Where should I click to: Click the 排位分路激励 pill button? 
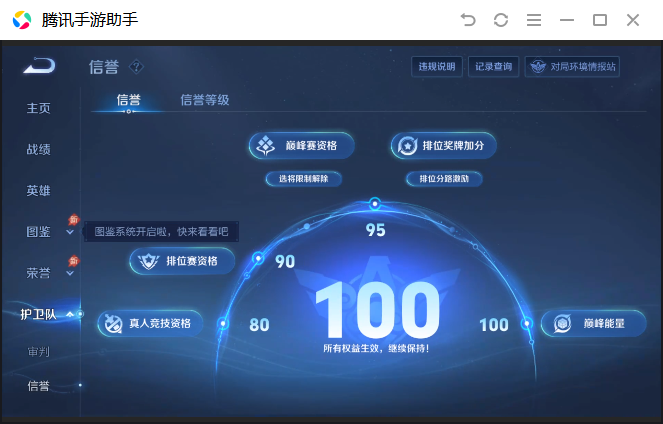pyautogui.click(x=444, y=179)
